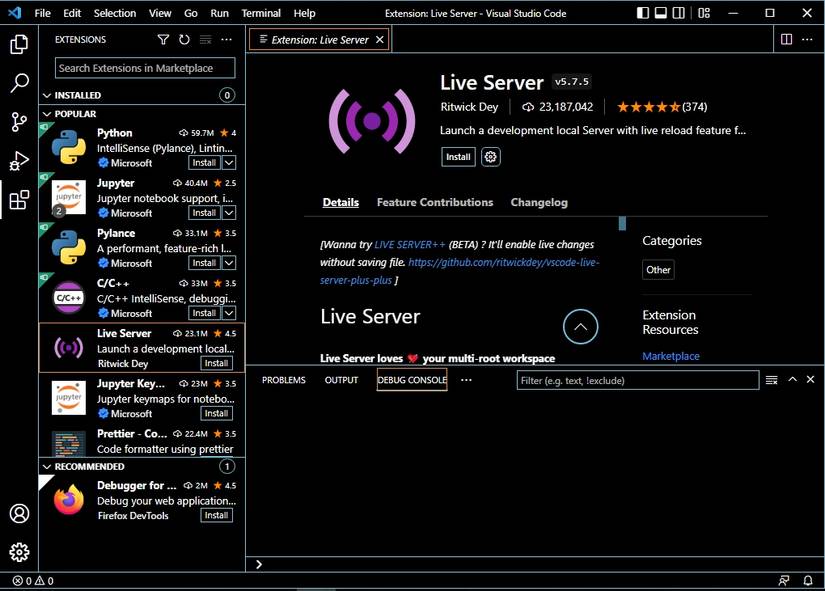
Task: Click the filter extensions funnel icon
Action: 163,40
